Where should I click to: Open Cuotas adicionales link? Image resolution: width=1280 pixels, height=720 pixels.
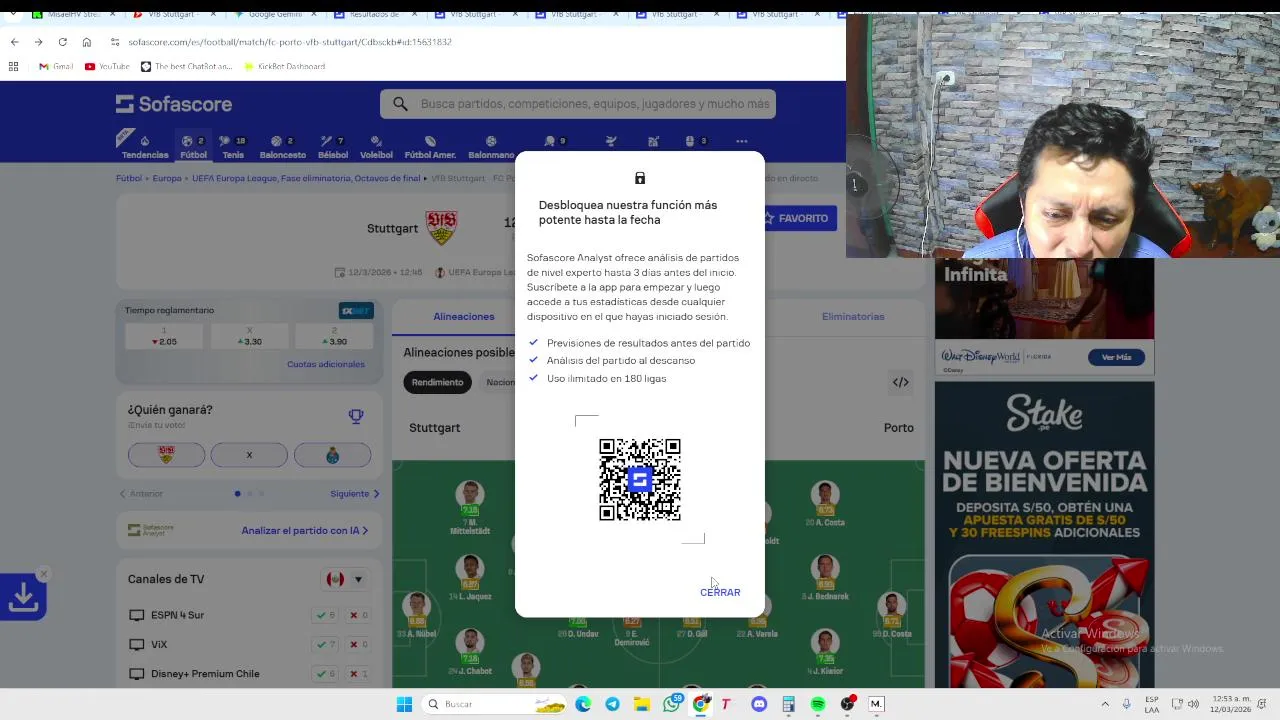pos(326,364)
